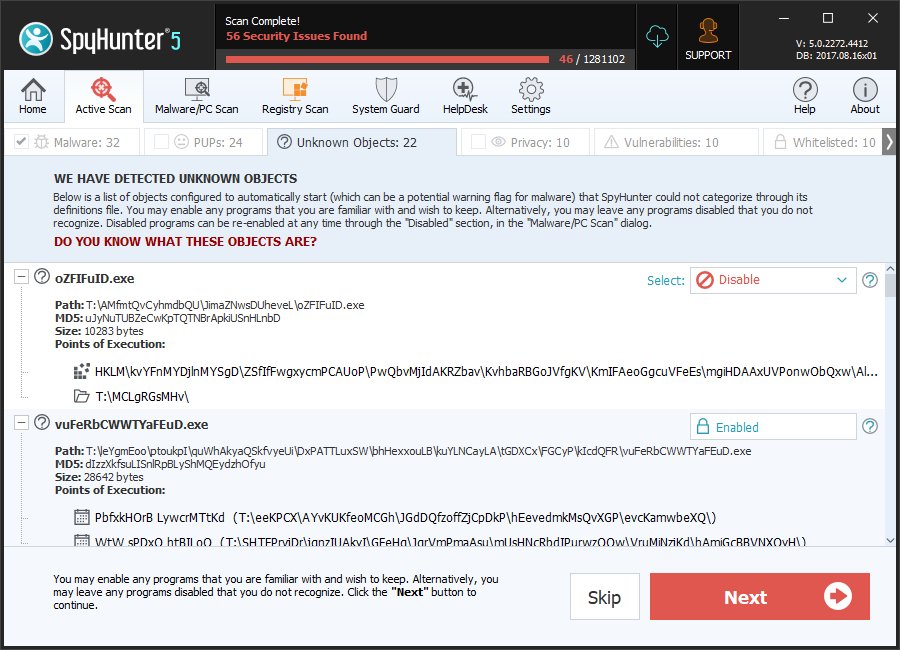
Task: Switch to the Privacy: 10 tab
Action: pos(525,142)
